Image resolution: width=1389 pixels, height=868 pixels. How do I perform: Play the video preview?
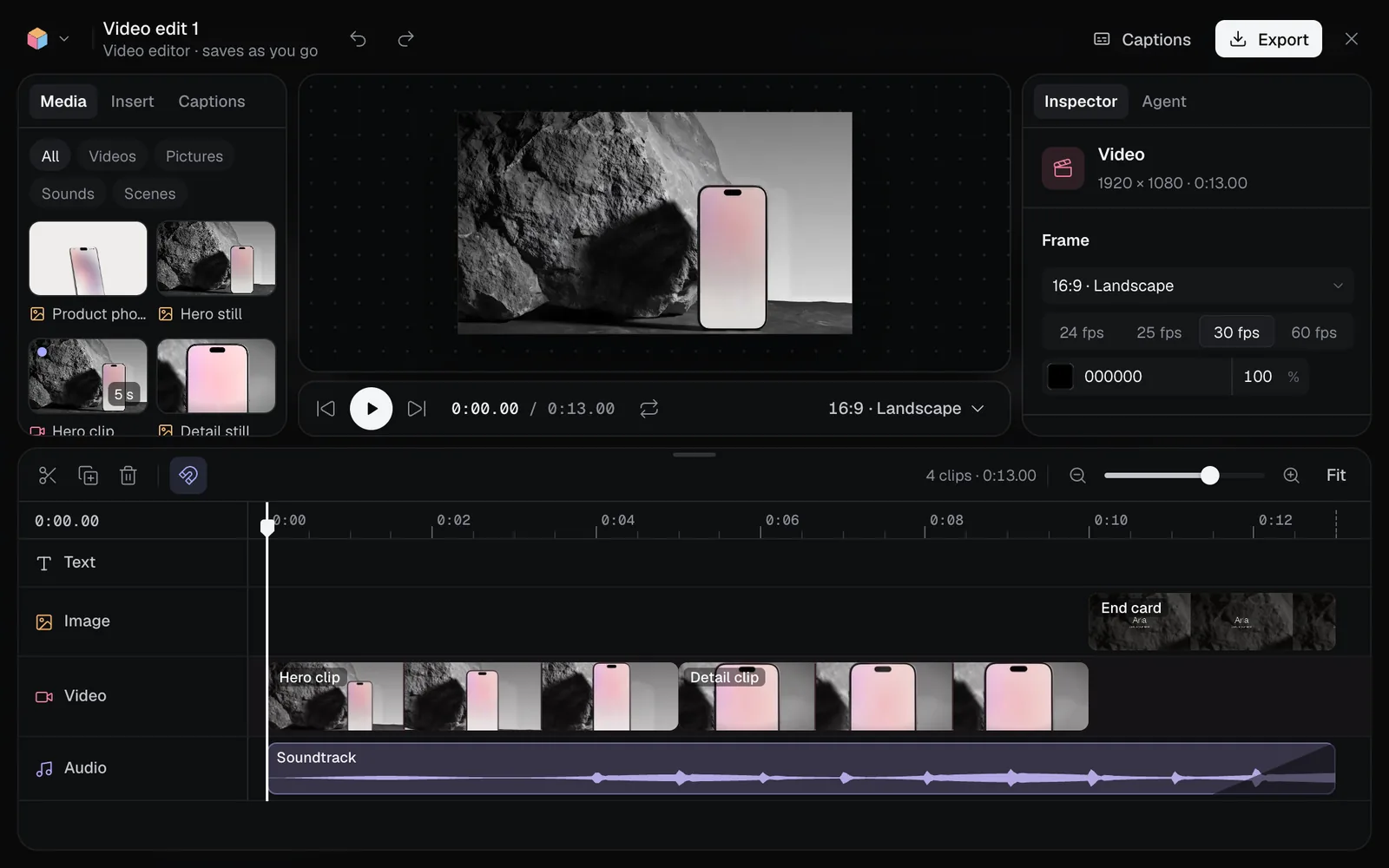(x=372, y=409)
